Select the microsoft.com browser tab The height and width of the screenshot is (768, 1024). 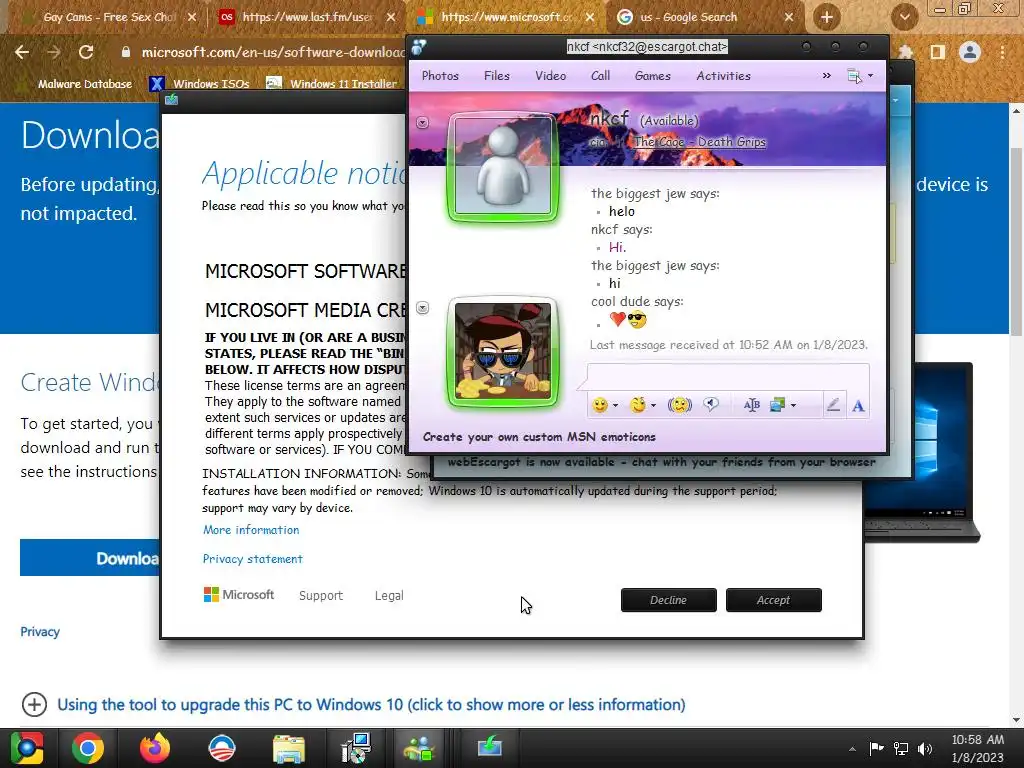[x=507, y=17]
